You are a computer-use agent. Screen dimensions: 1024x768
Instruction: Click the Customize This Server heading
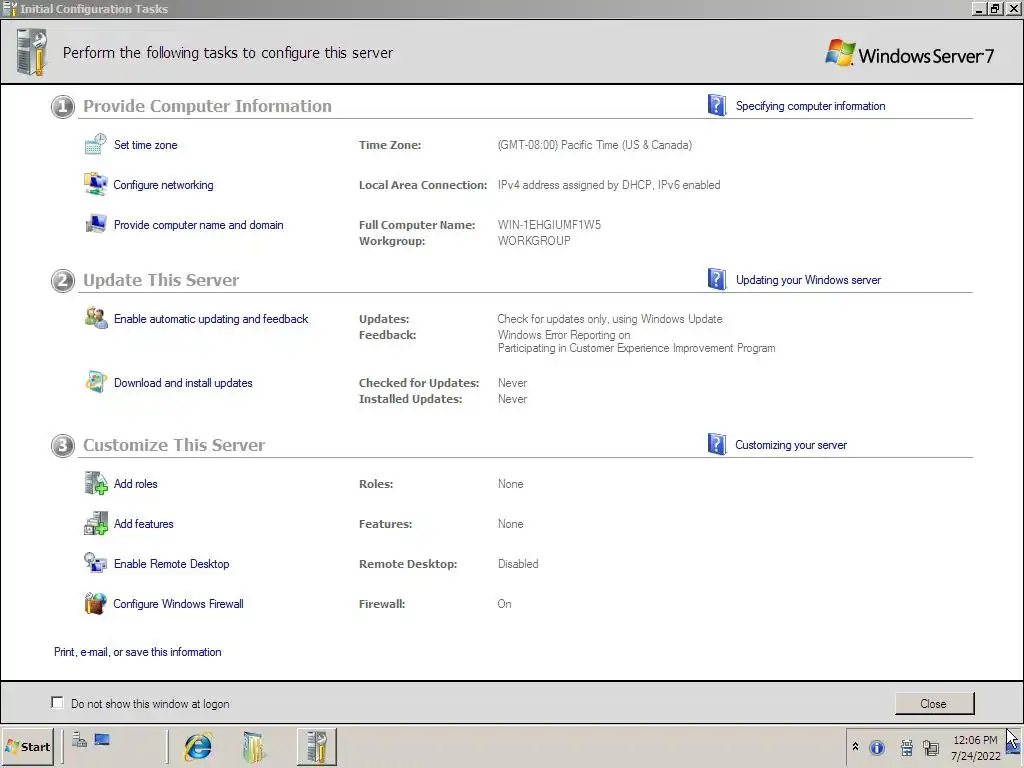pos(174,445)
